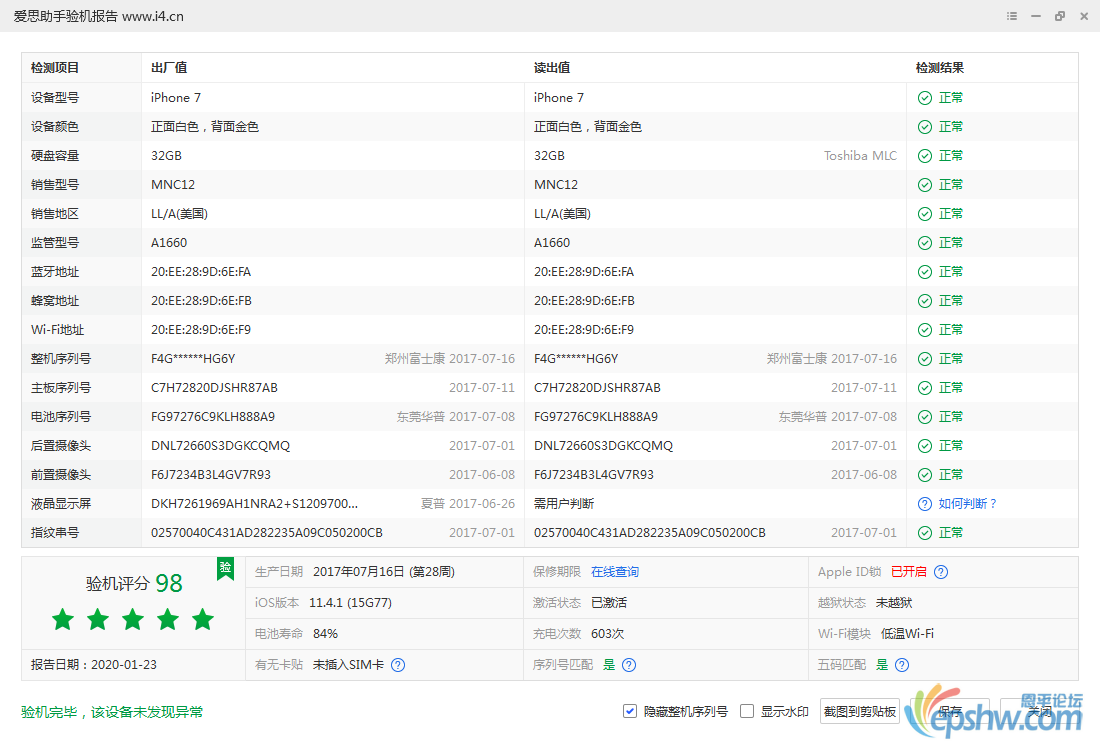Viewport: 1100px width, 749px height.
Task: Click the iOS version 11.4.1 (15G77) value
Action: pyautogui.click(x=350, y=602)
